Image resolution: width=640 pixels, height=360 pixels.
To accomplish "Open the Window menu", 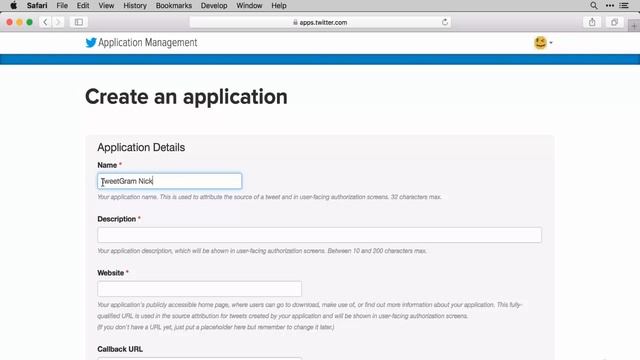I will click(x=249, y=6).
